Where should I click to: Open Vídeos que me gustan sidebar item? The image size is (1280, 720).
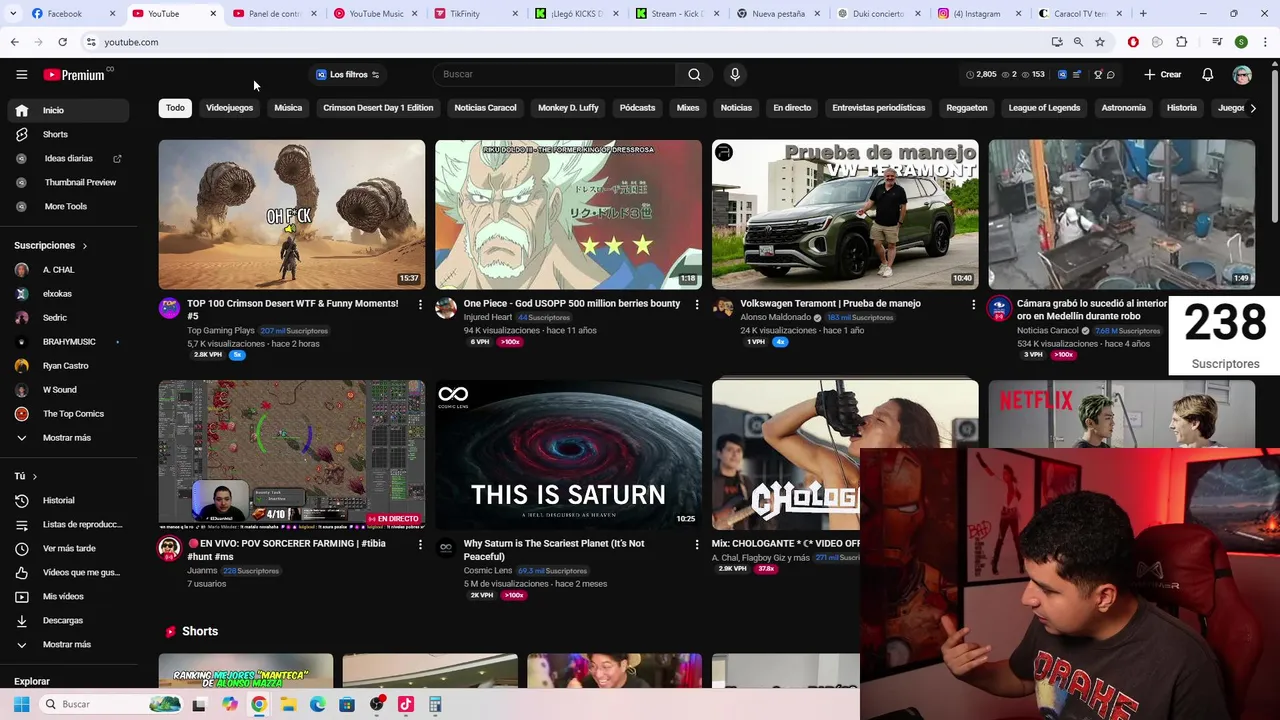(x=68, y=572)
